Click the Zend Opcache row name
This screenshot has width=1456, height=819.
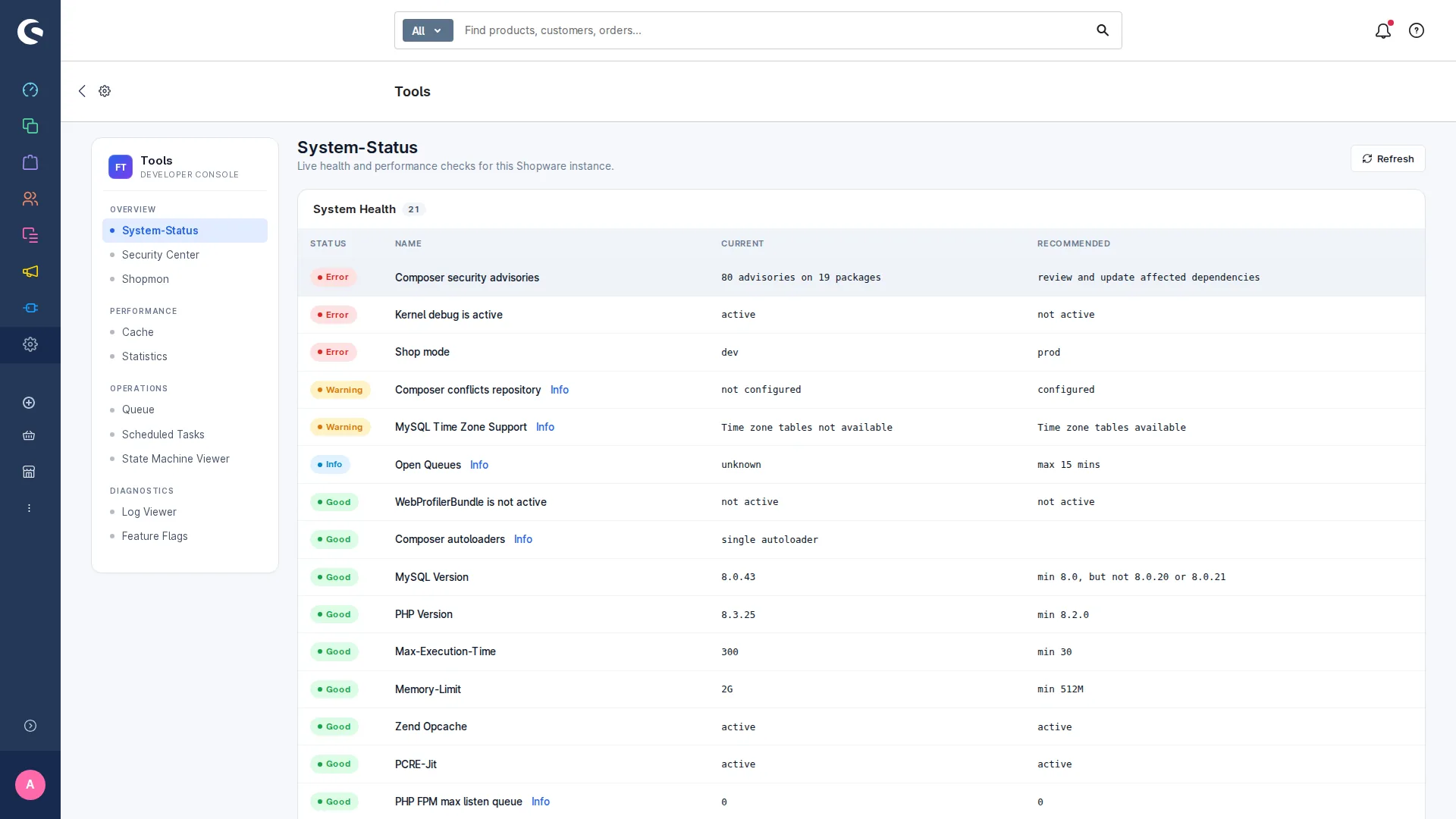click(x=431, y=726)
